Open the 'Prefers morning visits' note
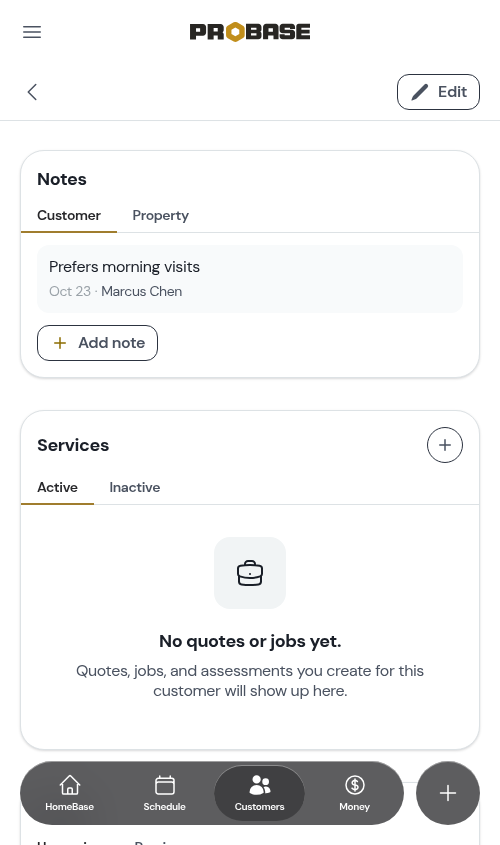 (x=250, y=279)
